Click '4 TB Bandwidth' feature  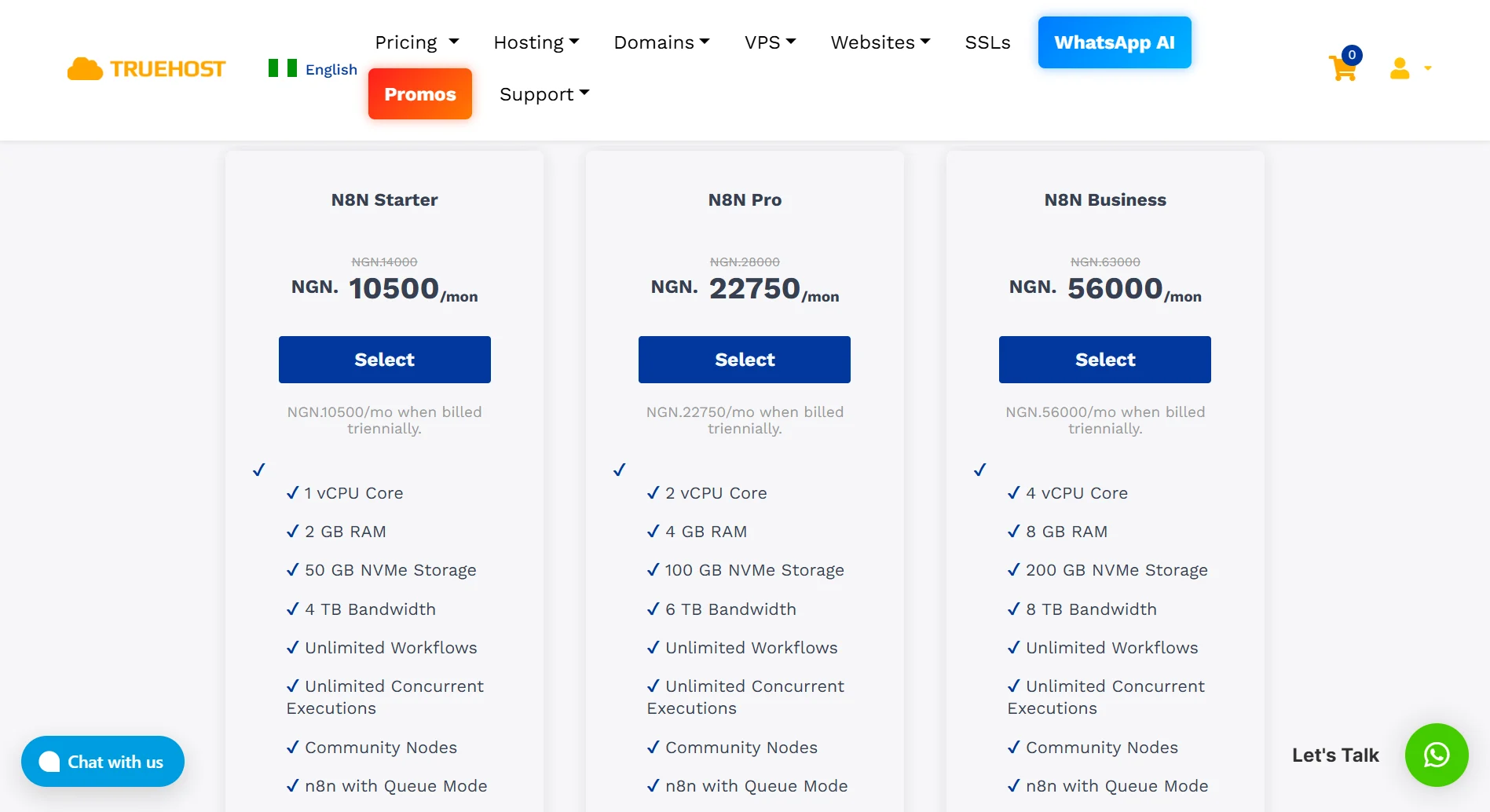370,609
